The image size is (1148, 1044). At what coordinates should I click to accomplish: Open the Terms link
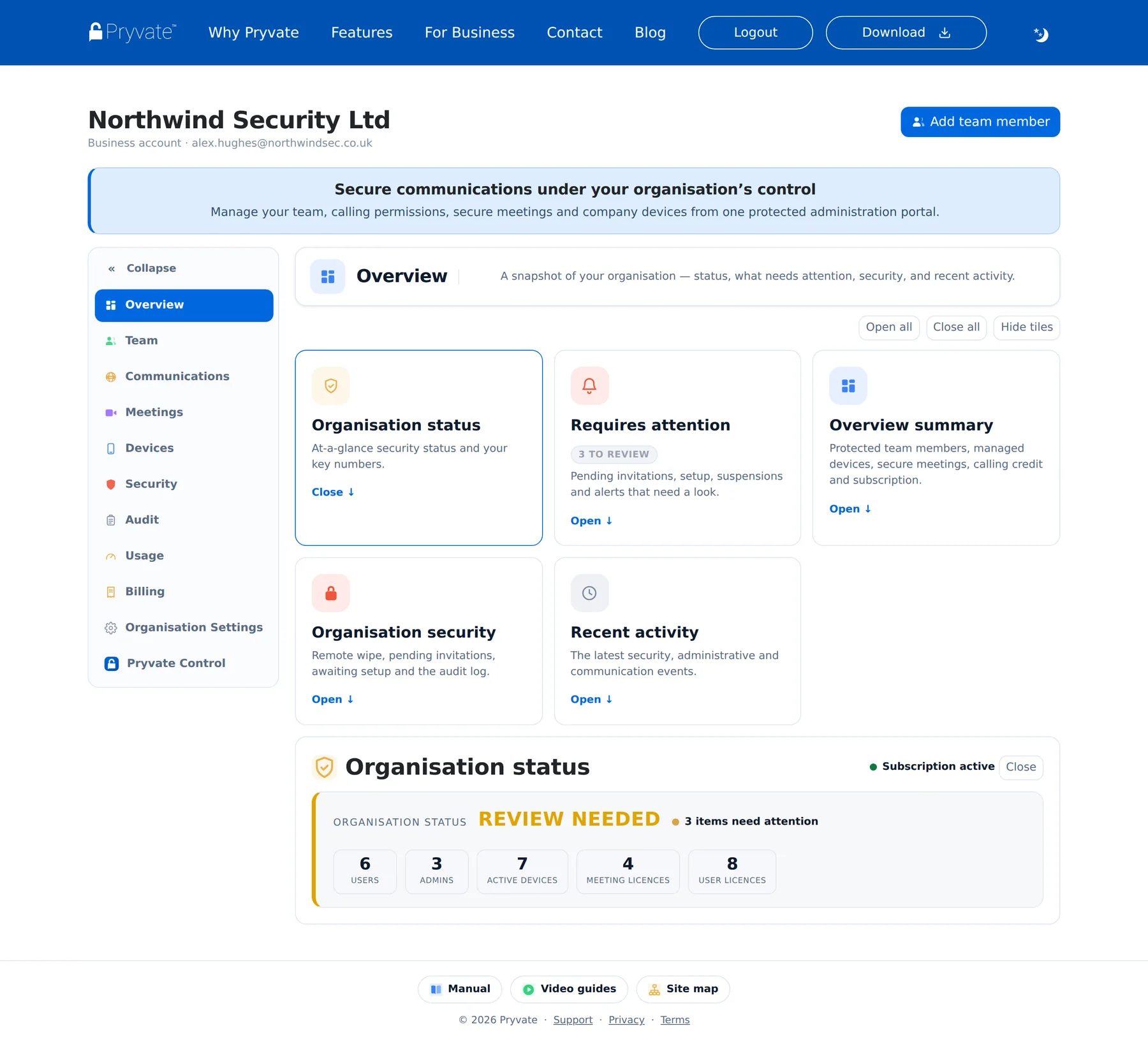click(x=675, y=1020)
